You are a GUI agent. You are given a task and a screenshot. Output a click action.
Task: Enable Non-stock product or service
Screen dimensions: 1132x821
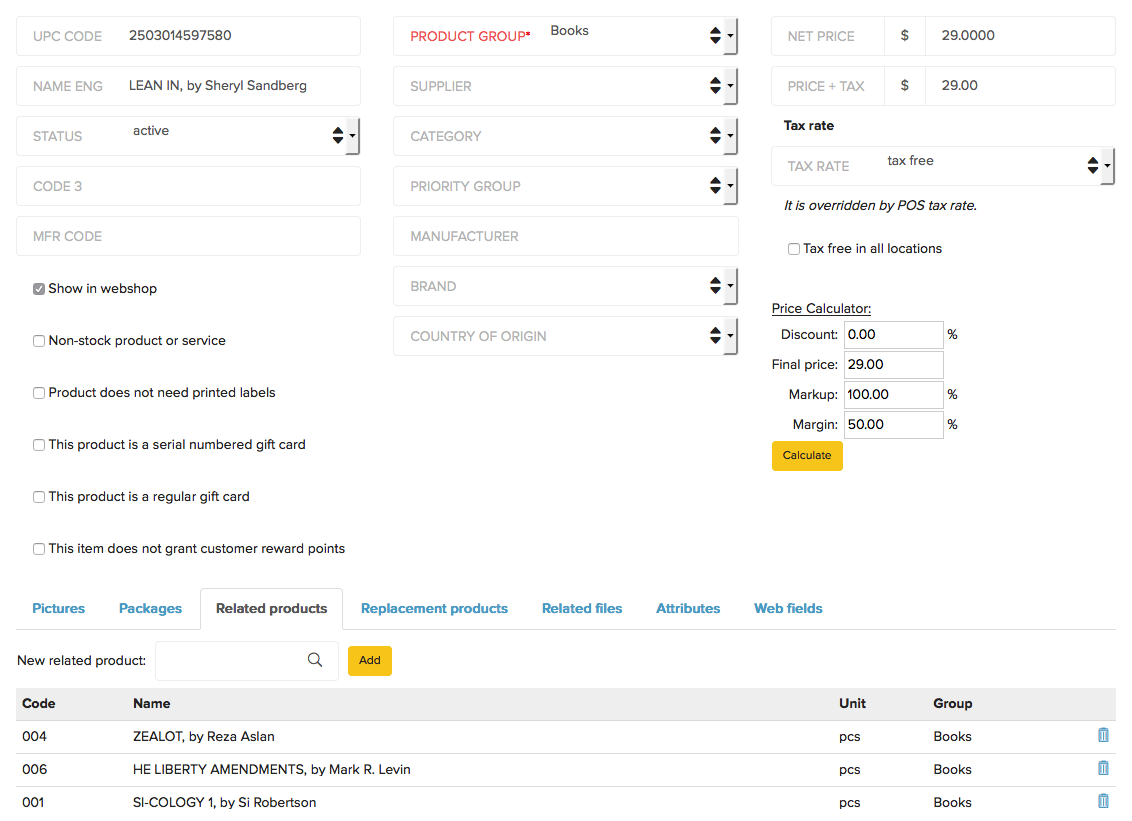(x=39, y=341)
